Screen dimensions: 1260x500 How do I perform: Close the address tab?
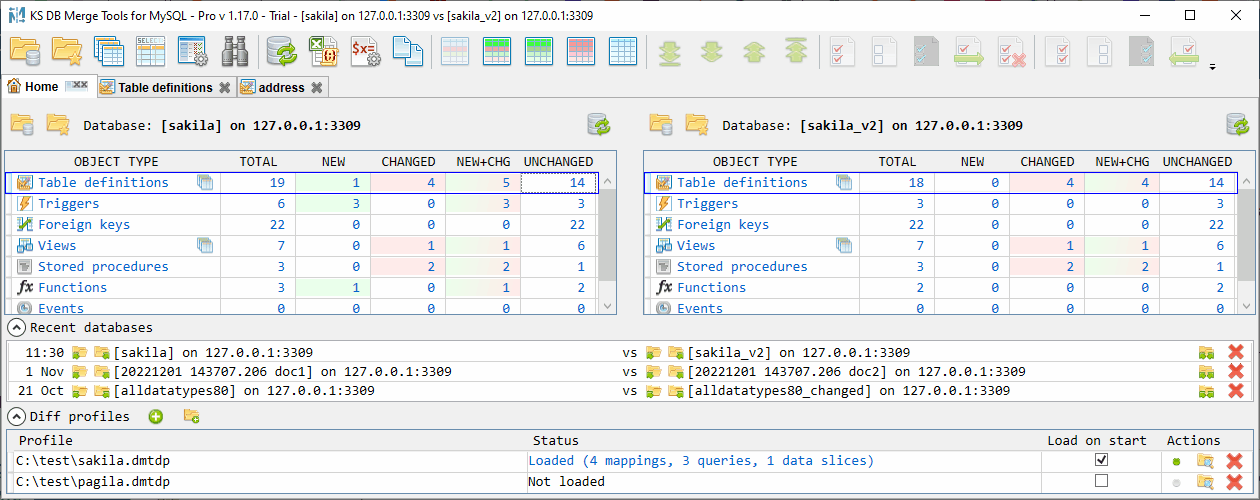click(317, 88)
